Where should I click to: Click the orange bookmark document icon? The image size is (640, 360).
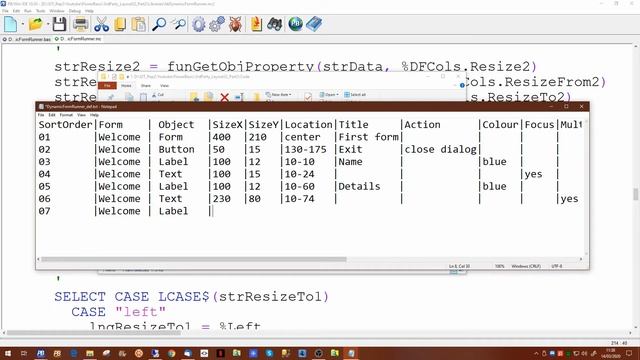tap(256, 24)
